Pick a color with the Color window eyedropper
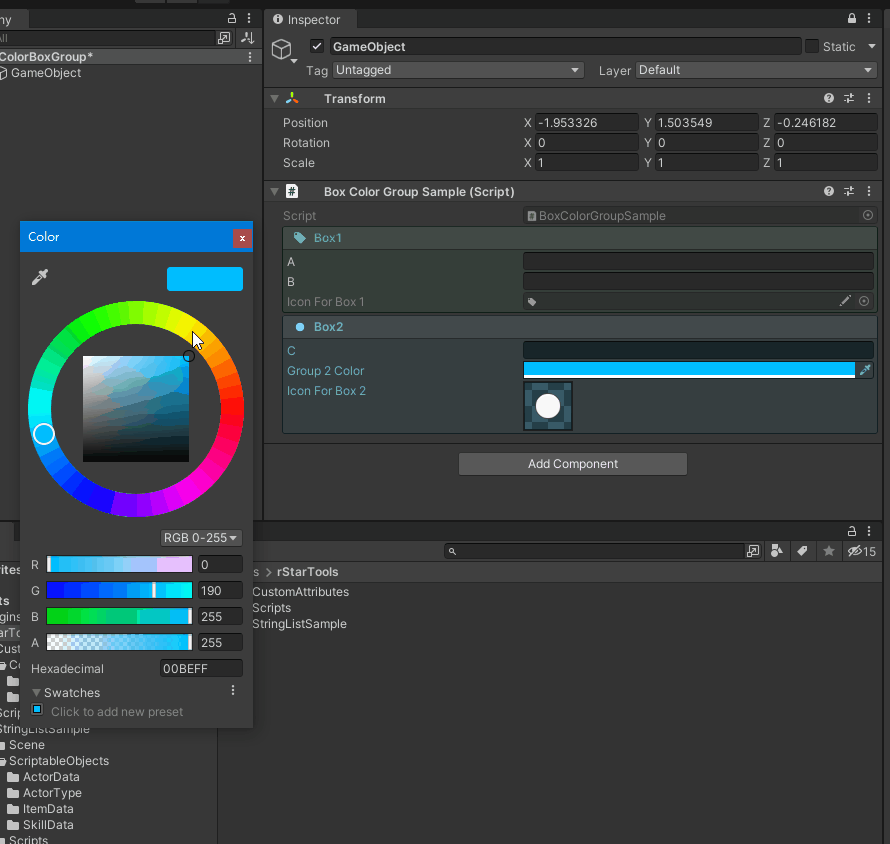Viewport: 890px width, 844px height. click(x=40, y=277)
